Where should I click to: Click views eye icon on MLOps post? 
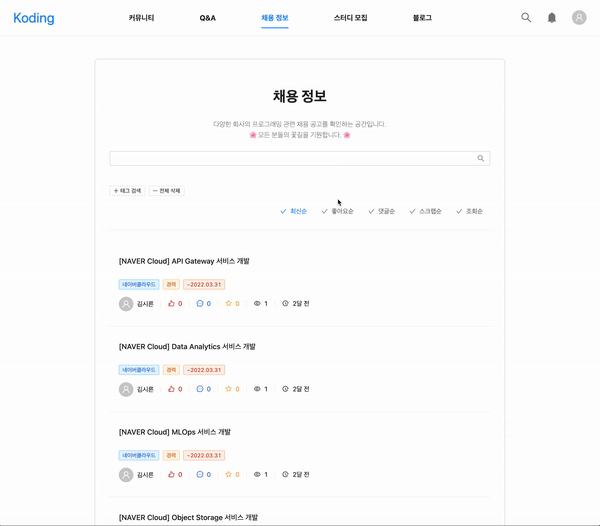257,474
